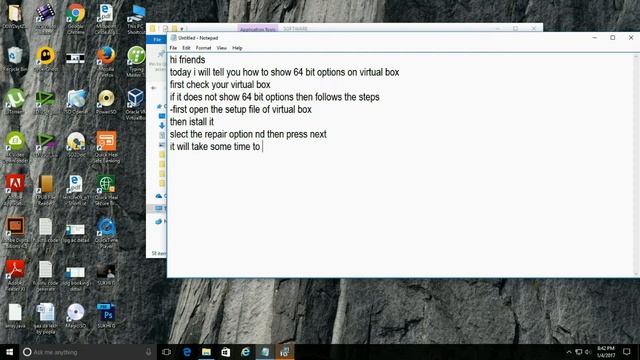640x360 pixels.
Task: Open the java text file on desktop
Action: pos(15,316)
